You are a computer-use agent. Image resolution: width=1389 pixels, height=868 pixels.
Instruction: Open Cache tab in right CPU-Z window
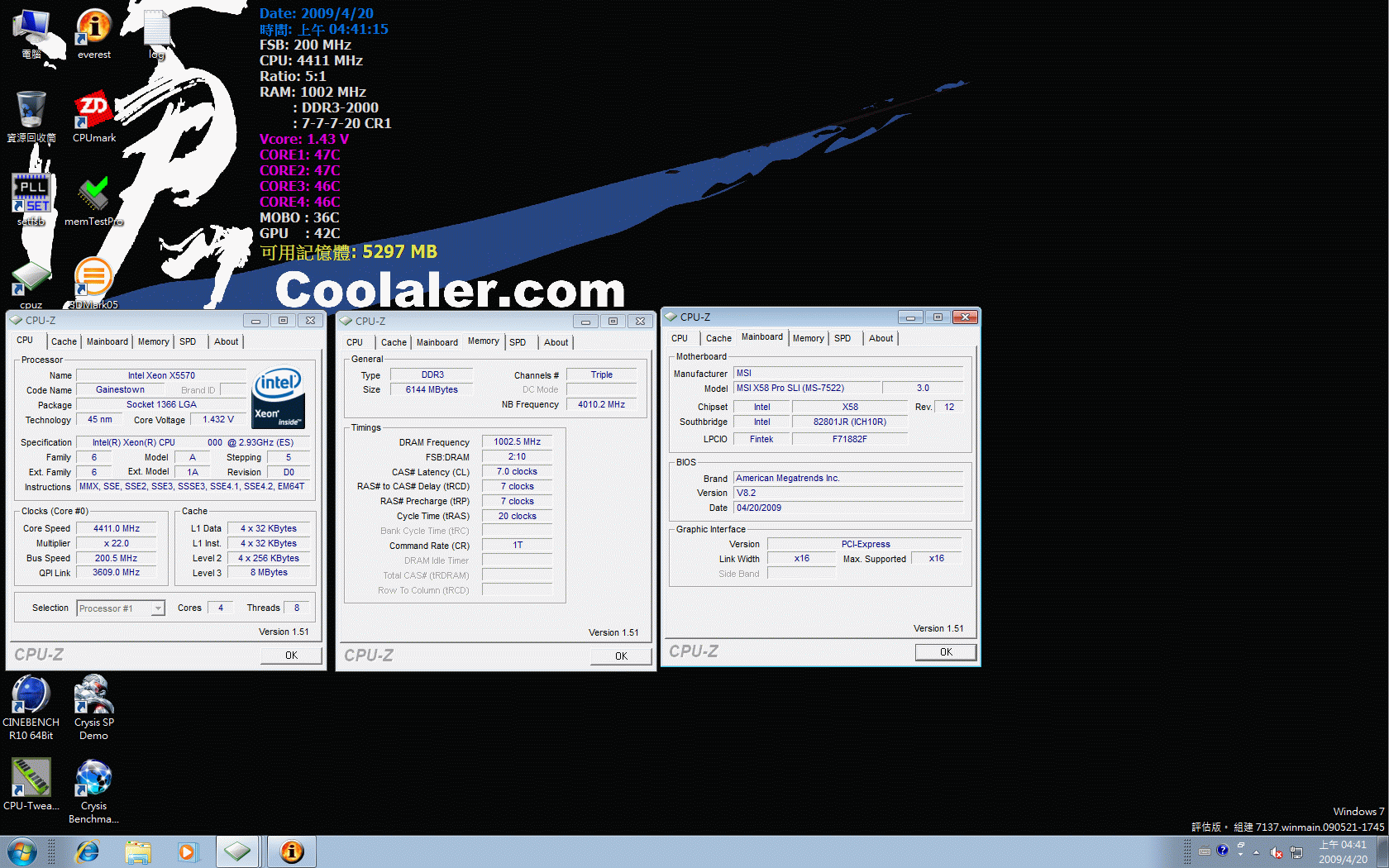718,338
